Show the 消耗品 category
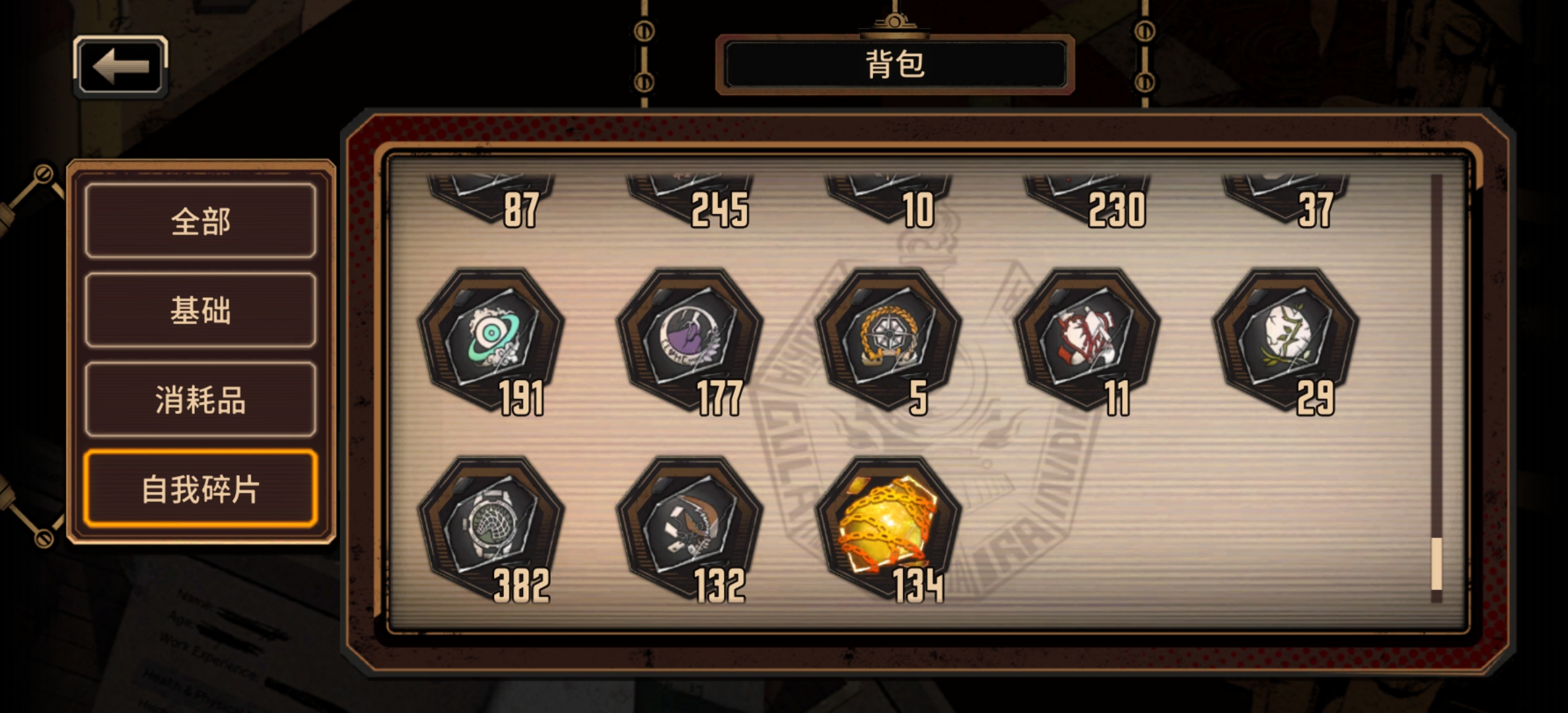This screenshot has width=1568, height=713. [x=200, y=399]
